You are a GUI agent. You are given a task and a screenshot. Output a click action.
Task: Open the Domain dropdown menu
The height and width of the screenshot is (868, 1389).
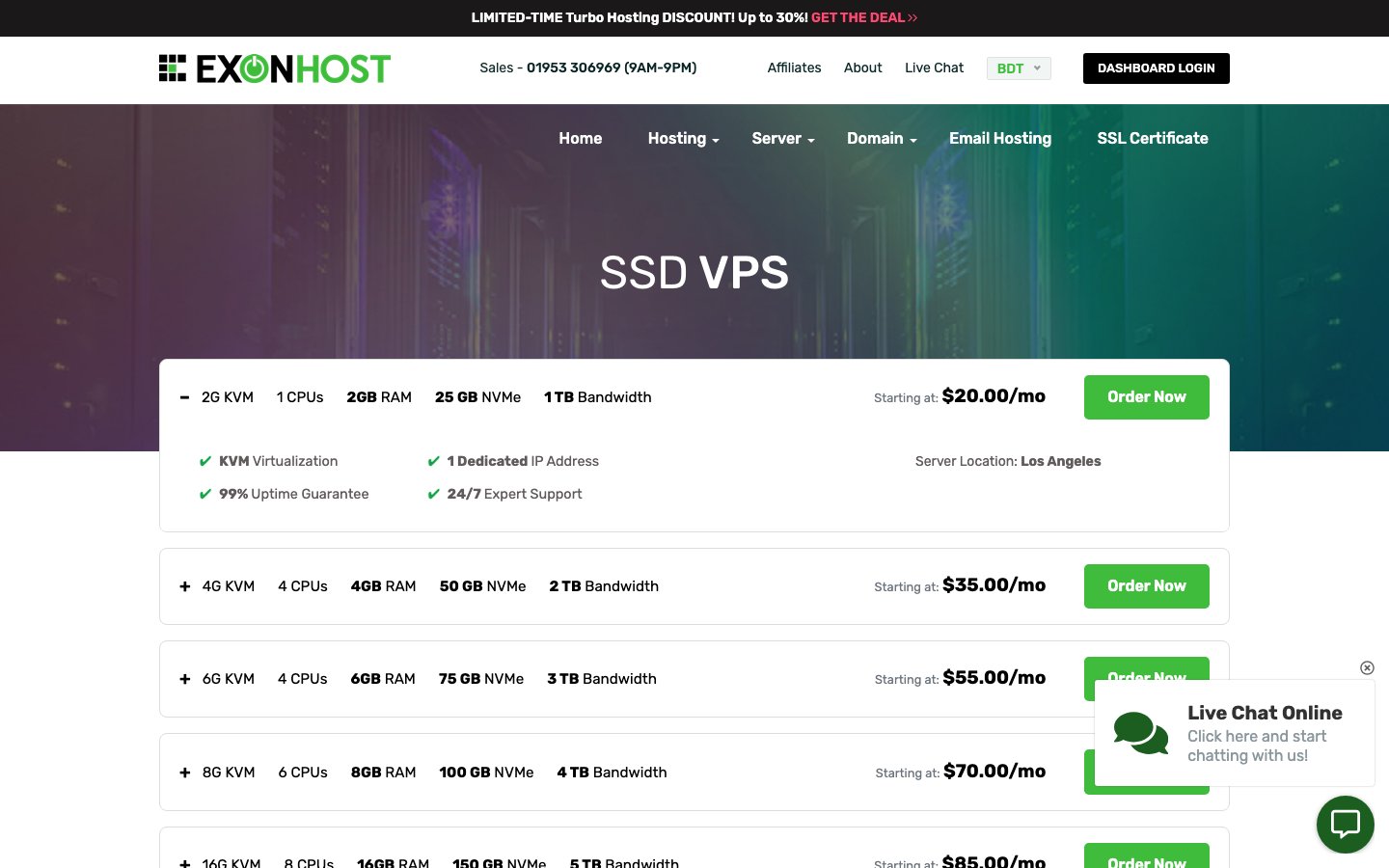[882, 138]
